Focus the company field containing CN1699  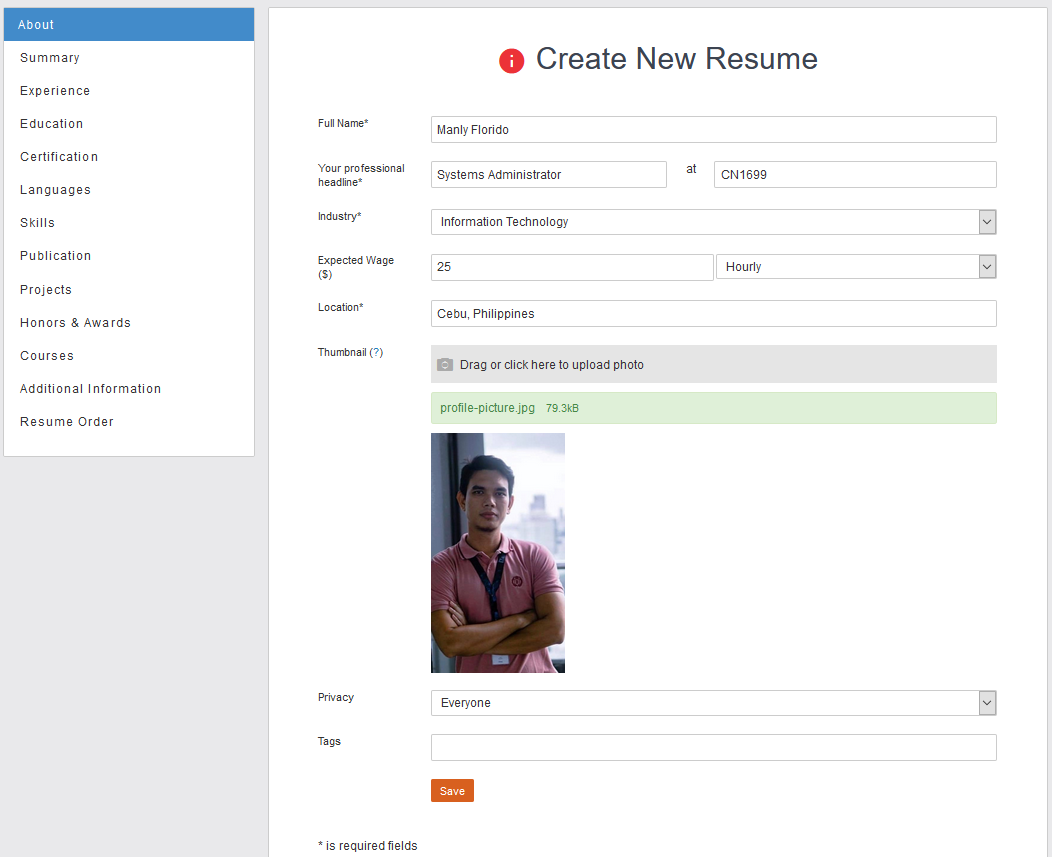(x=855, y=175)
